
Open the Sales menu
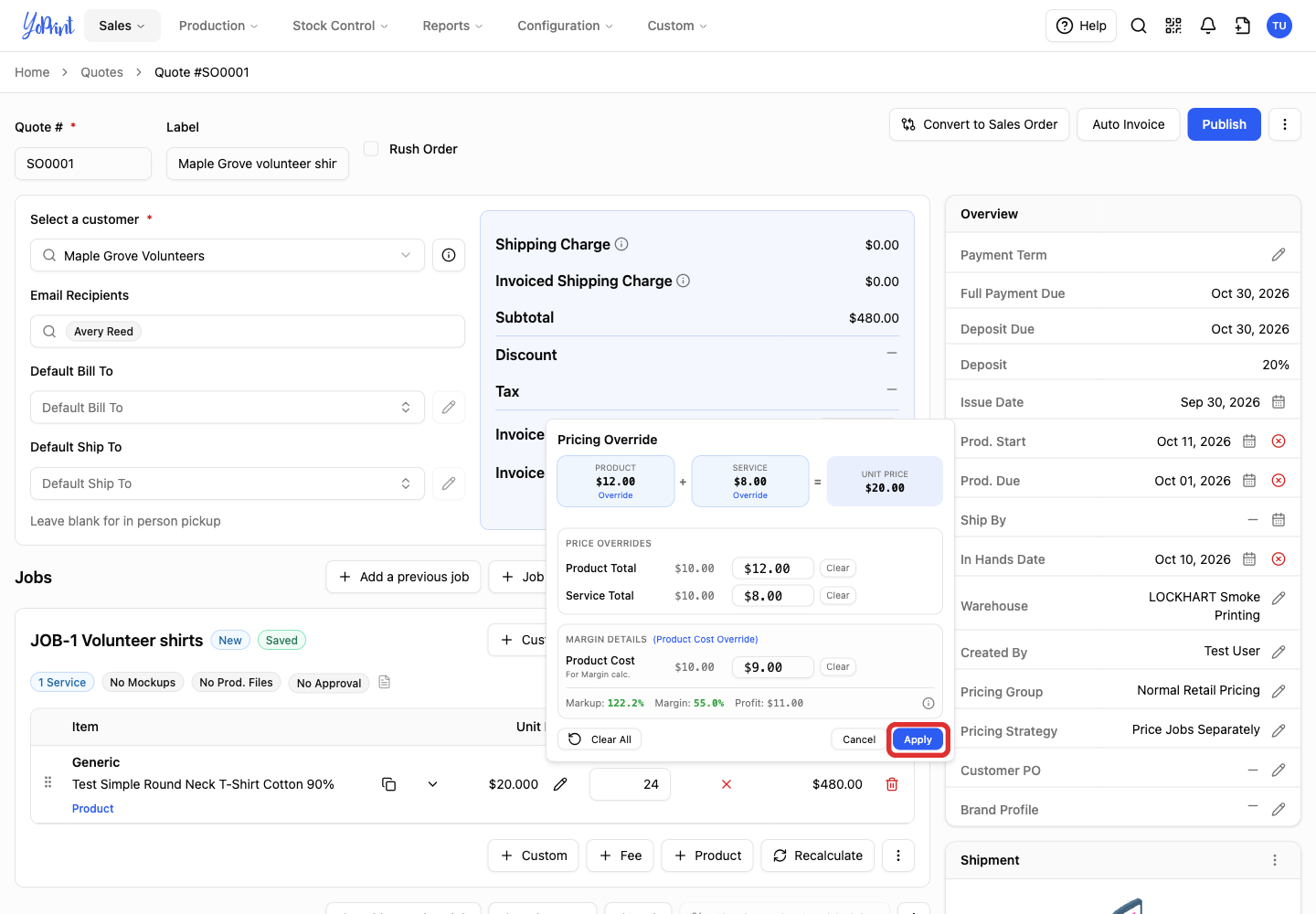122,26
